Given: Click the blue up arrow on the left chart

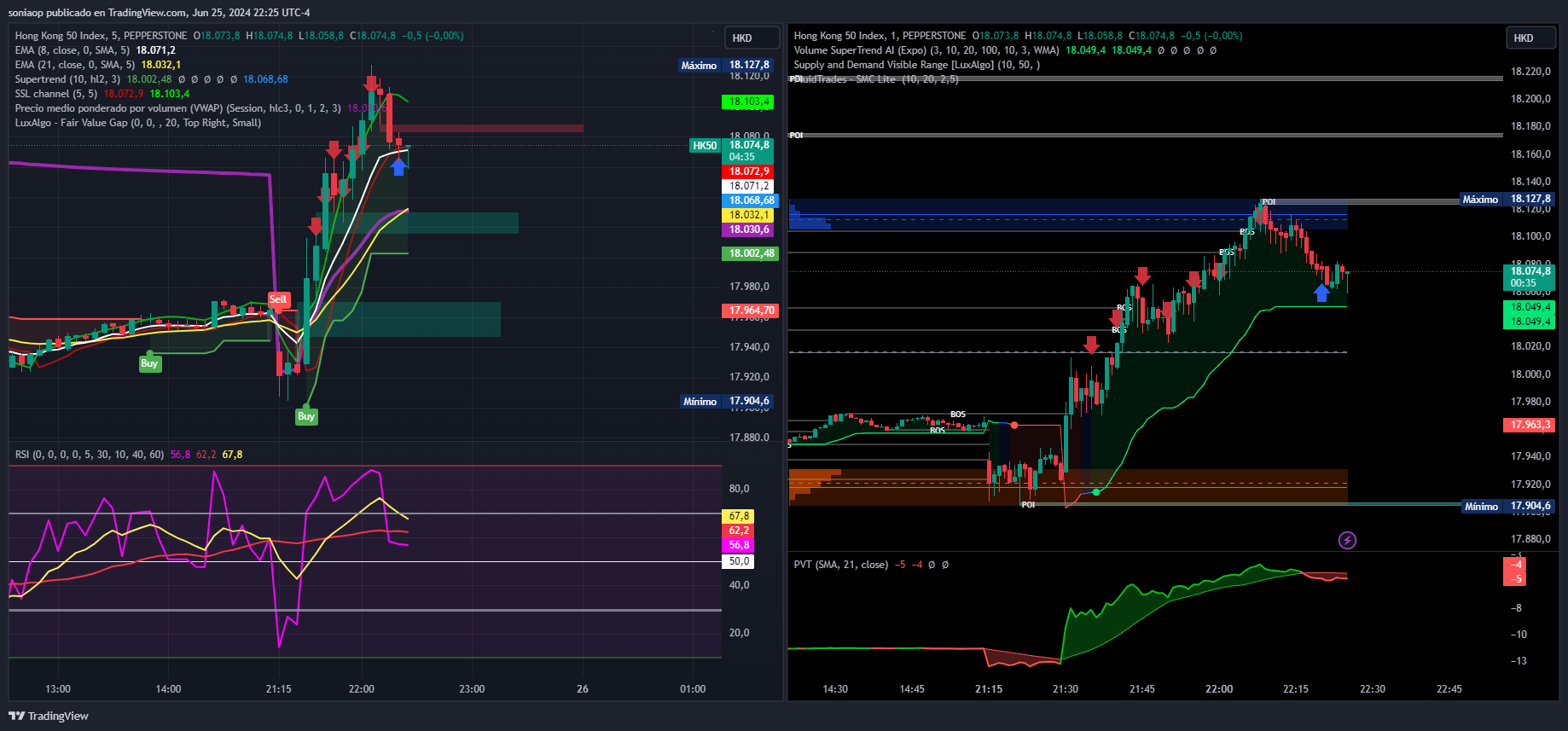Looking at the screenshot, I should [398, 166].
